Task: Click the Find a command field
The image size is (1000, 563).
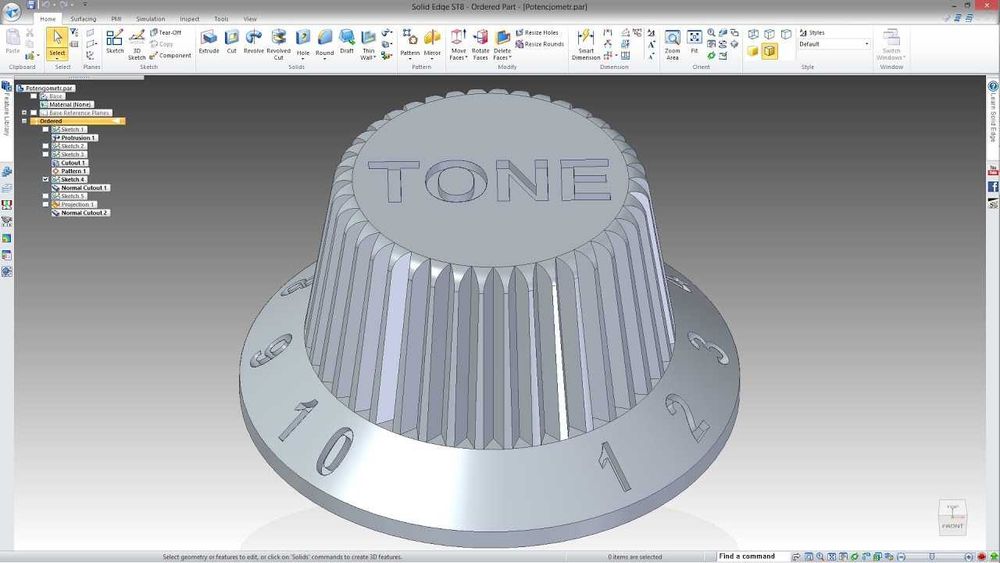Action: [753, 556]
